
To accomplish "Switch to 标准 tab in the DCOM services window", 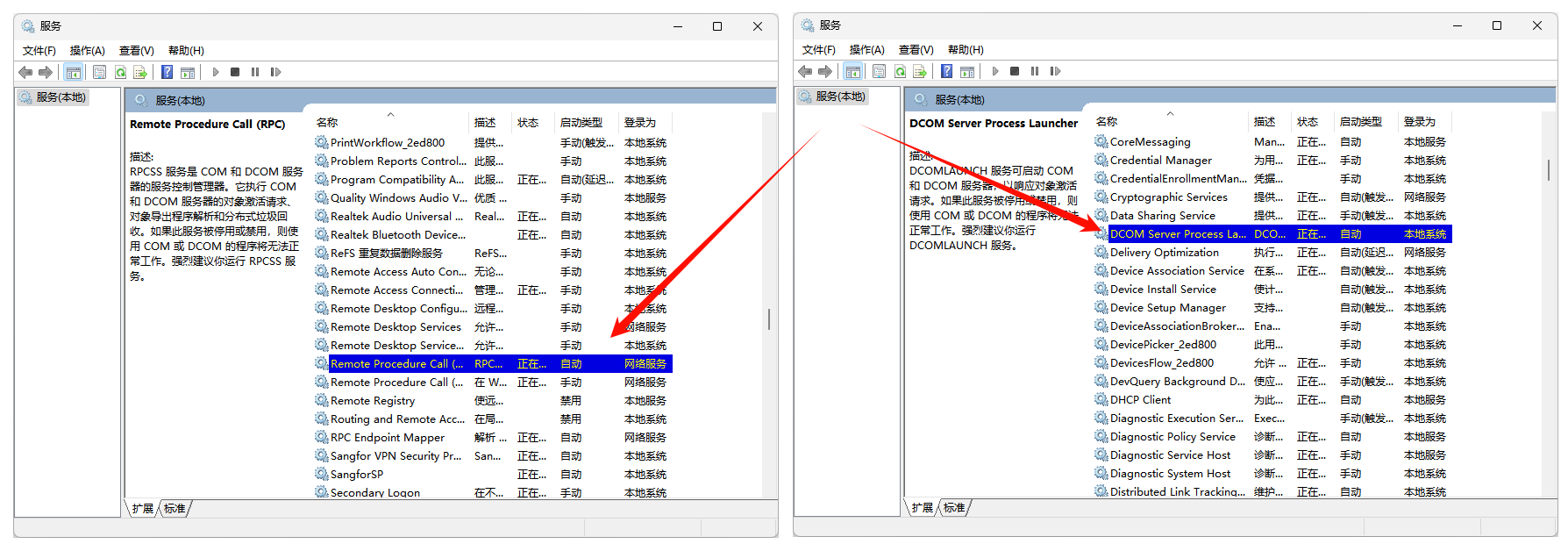I will tap(954, 508).
